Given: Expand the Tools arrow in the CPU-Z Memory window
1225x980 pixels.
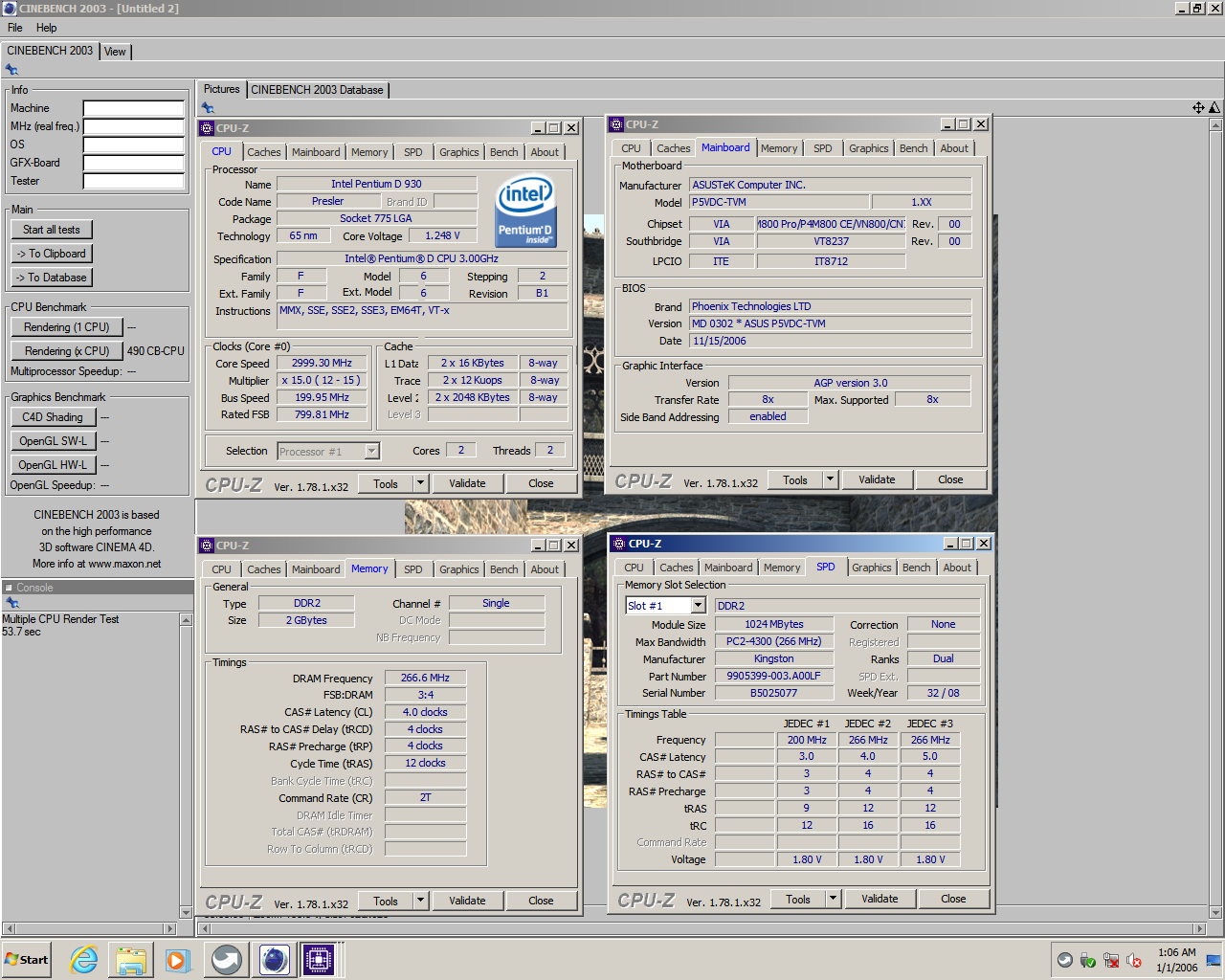Looking at the screenshot, I should tap(421, 901).
